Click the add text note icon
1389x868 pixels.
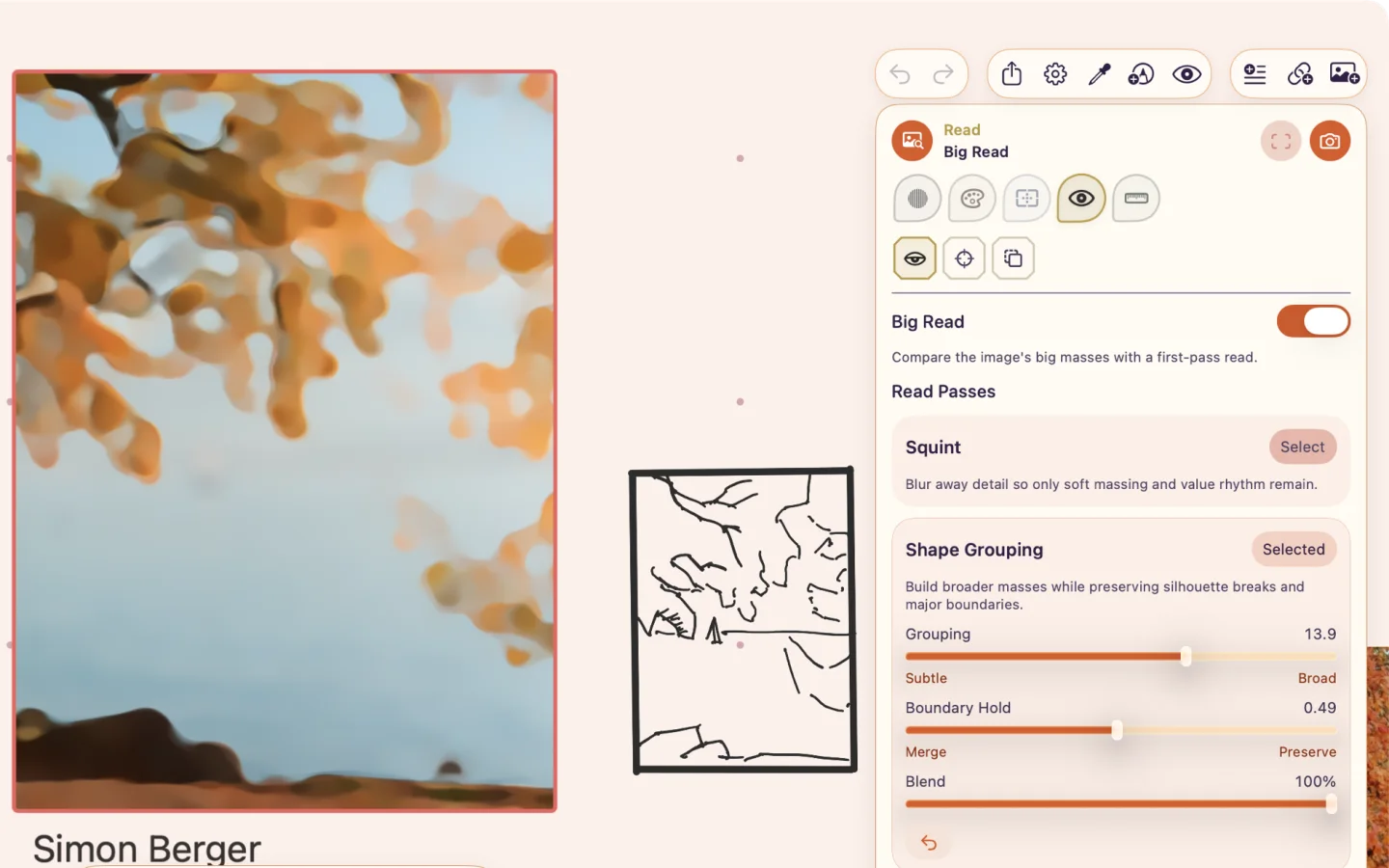tap(1255, 74)
